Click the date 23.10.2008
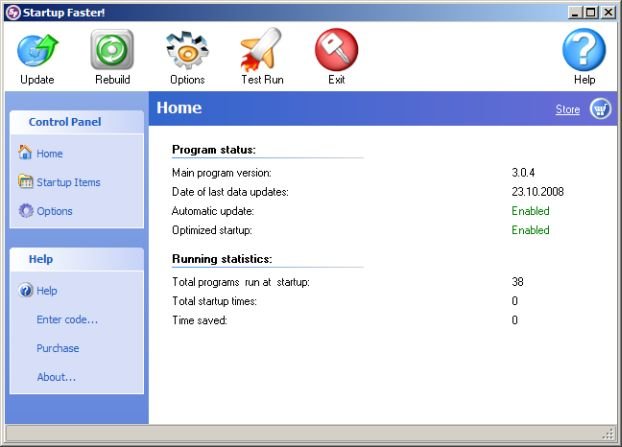 click(538, 192)
